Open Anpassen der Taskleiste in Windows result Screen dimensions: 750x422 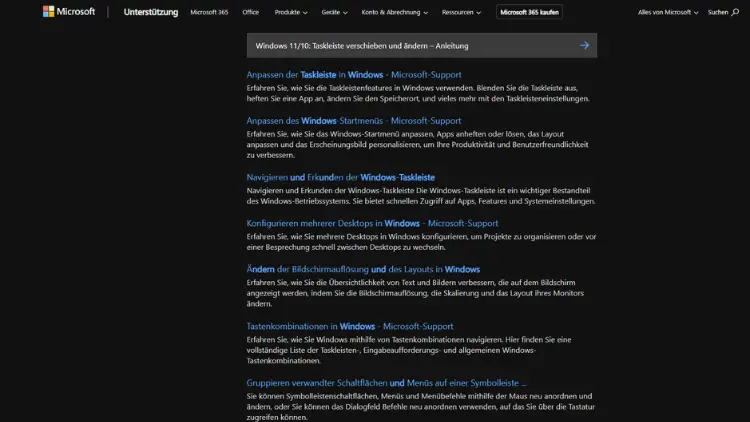coord(354,75)
